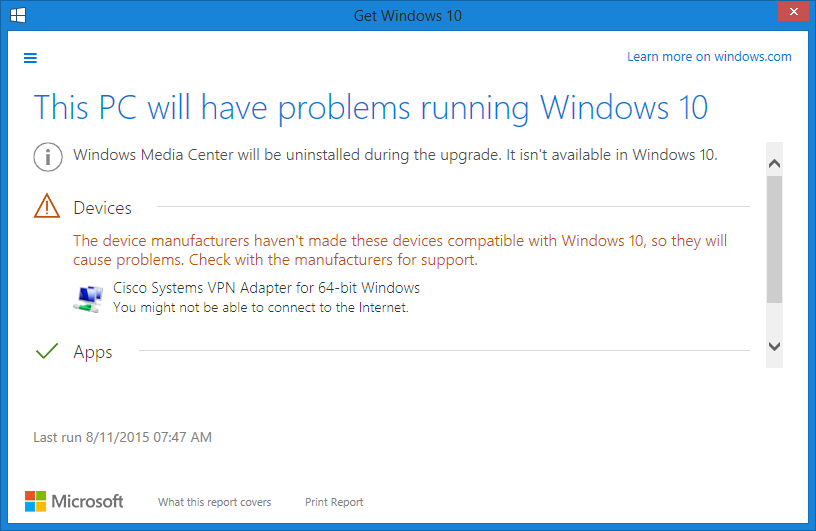Open Learn more on windows.com link
Image resolution: width=816 pixels, height=531 pixels.
[x=709, y=57]
